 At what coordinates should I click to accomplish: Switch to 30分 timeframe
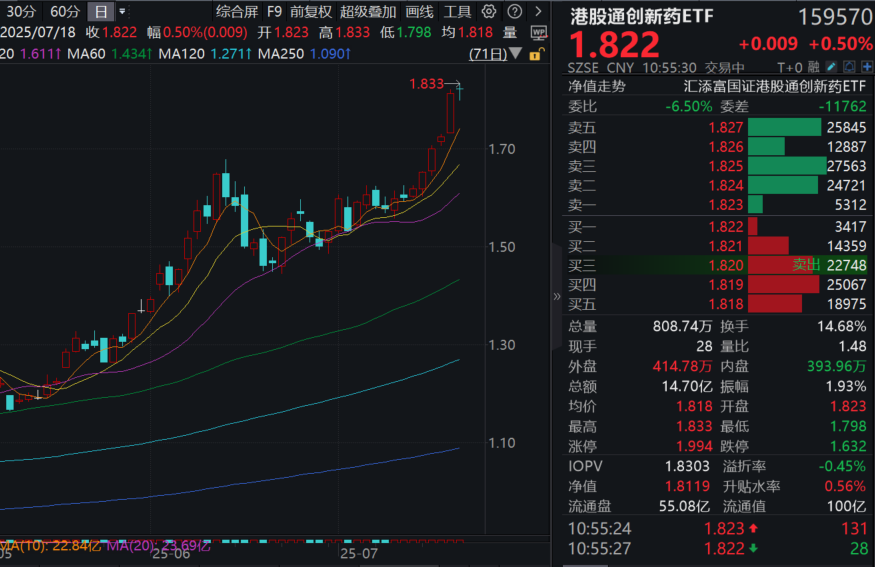[x=20, y=12]
